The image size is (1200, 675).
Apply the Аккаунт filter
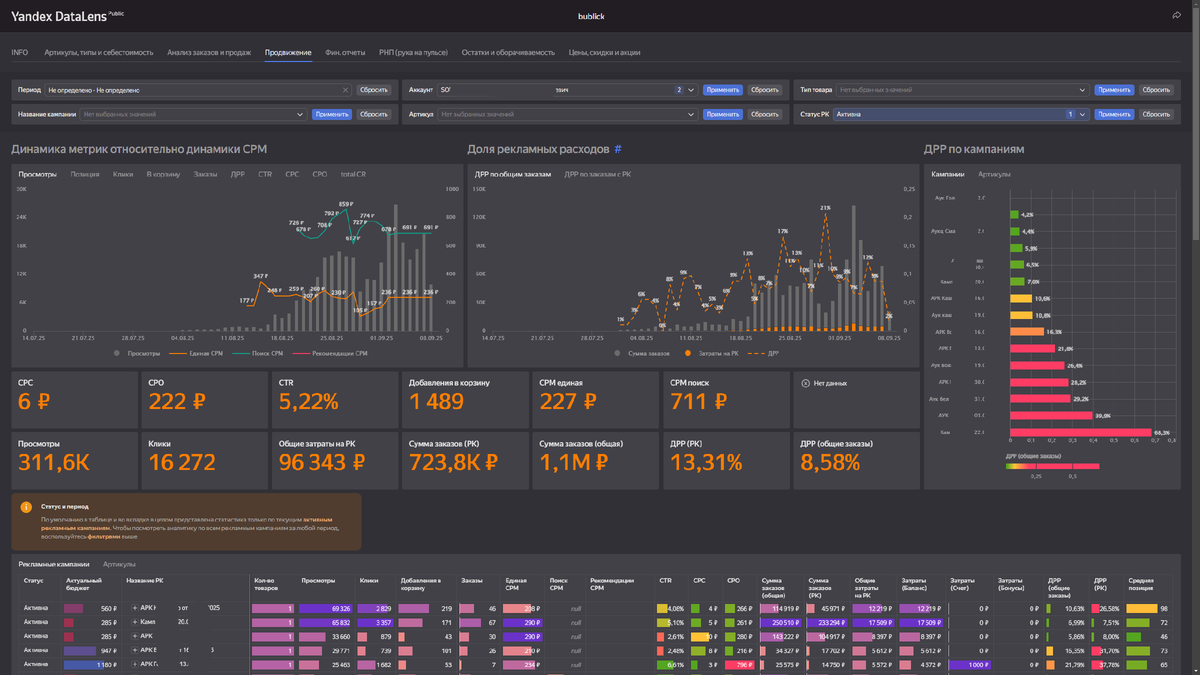tap(723, 90)
